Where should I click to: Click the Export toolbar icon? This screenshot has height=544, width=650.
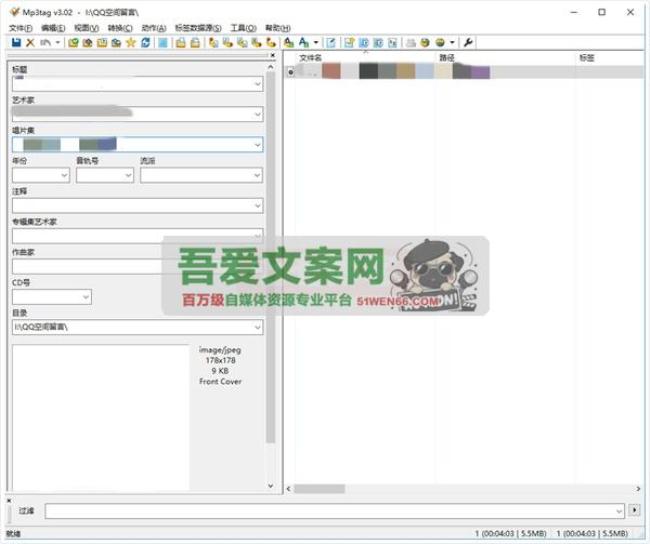pos(392,42)
